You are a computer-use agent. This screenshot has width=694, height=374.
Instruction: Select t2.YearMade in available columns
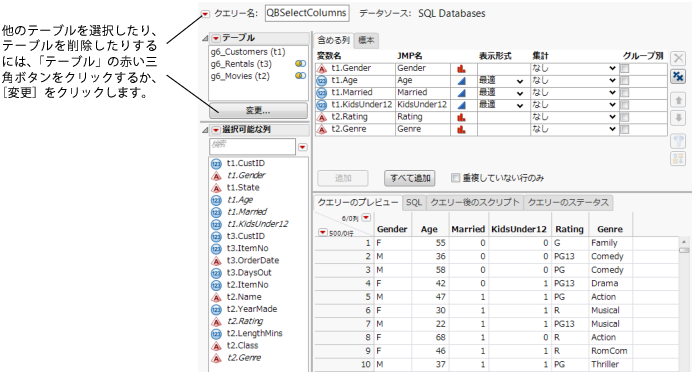[252, 309]
